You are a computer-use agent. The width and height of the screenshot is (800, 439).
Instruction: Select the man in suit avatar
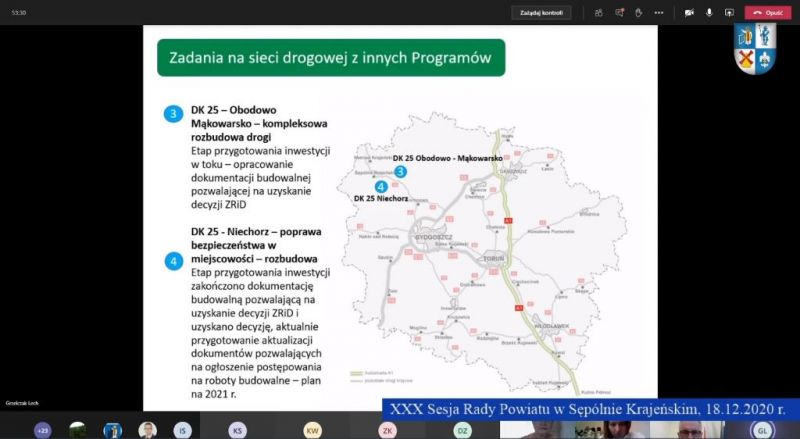(147, 430)
